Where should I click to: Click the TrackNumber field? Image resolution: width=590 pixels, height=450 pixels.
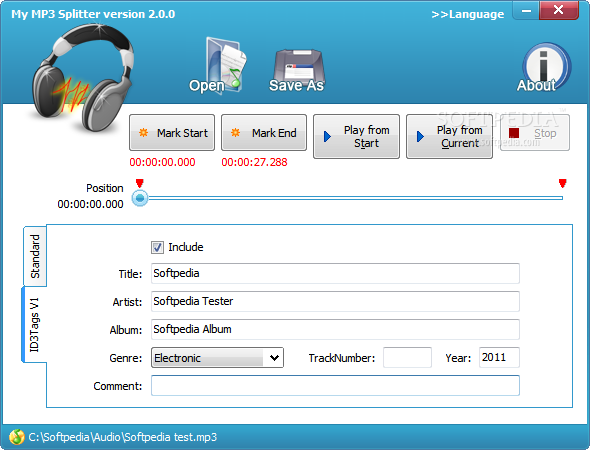coord(408,357)
